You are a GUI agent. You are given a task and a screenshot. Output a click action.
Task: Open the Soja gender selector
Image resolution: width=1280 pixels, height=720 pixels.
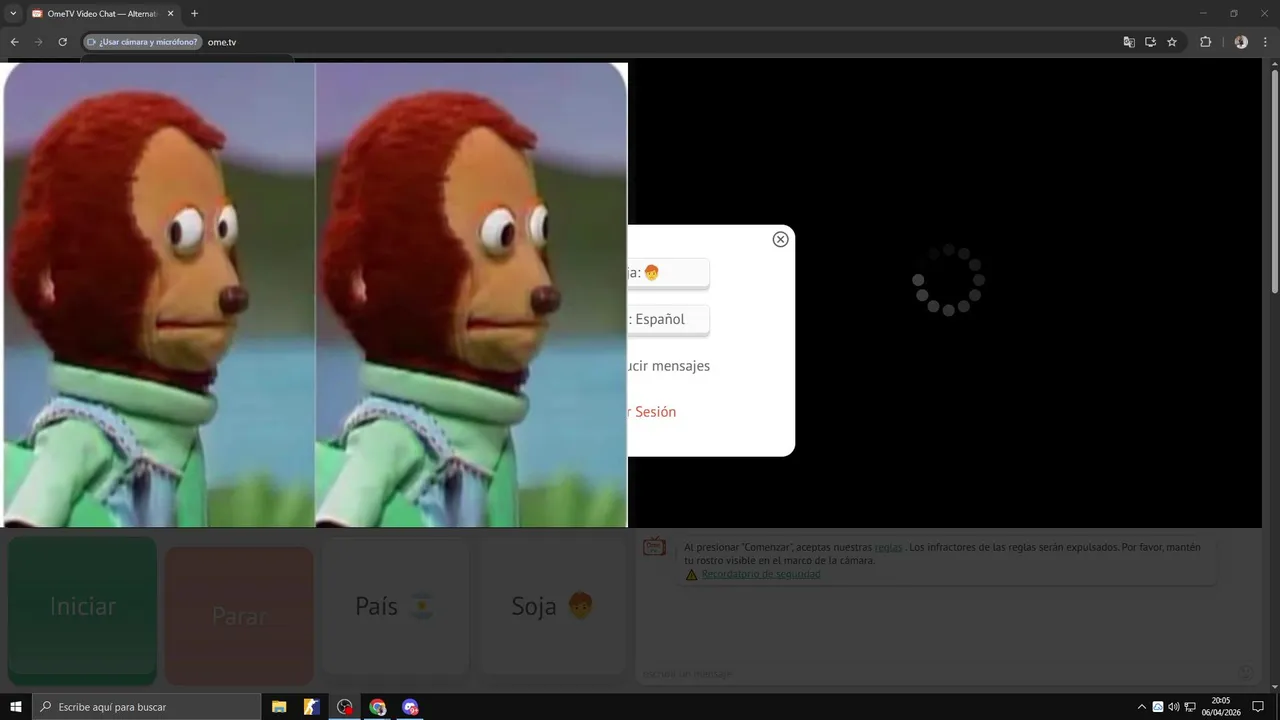[x=553, y=606]
